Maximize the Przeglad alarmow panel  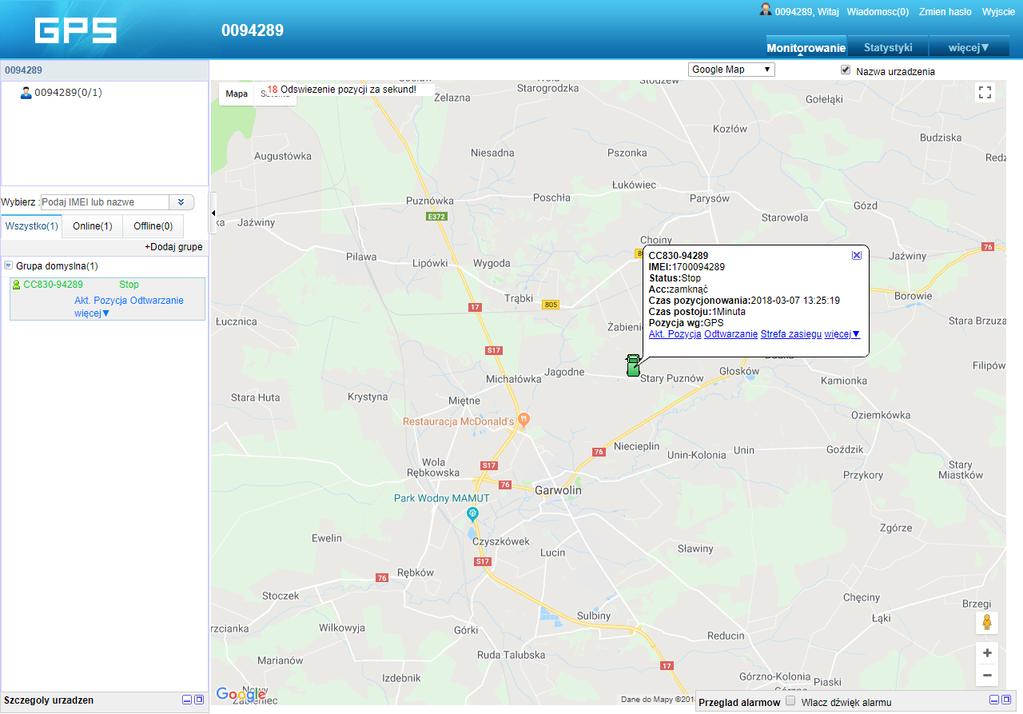click(1007, 700)
